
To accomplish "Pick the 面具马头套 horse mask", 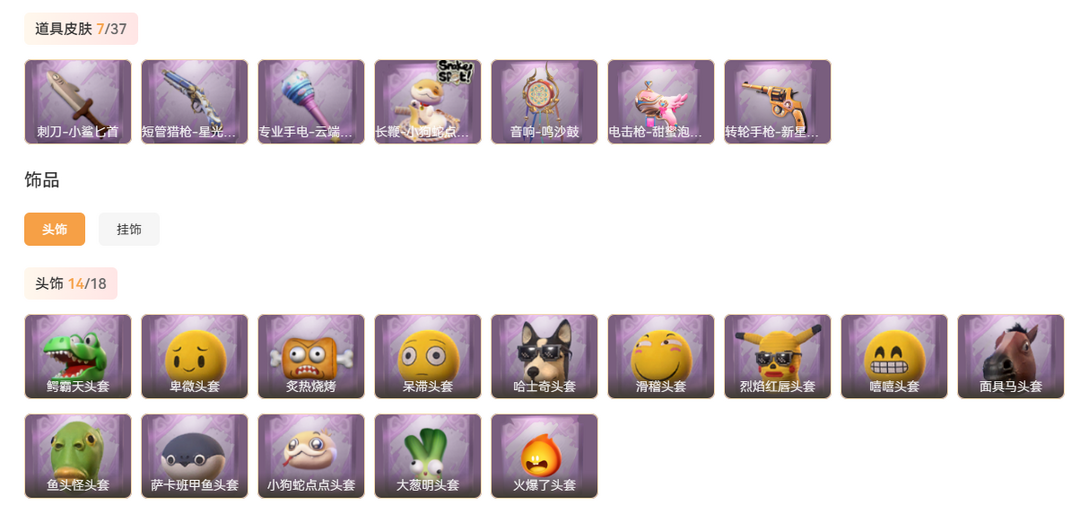I will pos(1011,357).
